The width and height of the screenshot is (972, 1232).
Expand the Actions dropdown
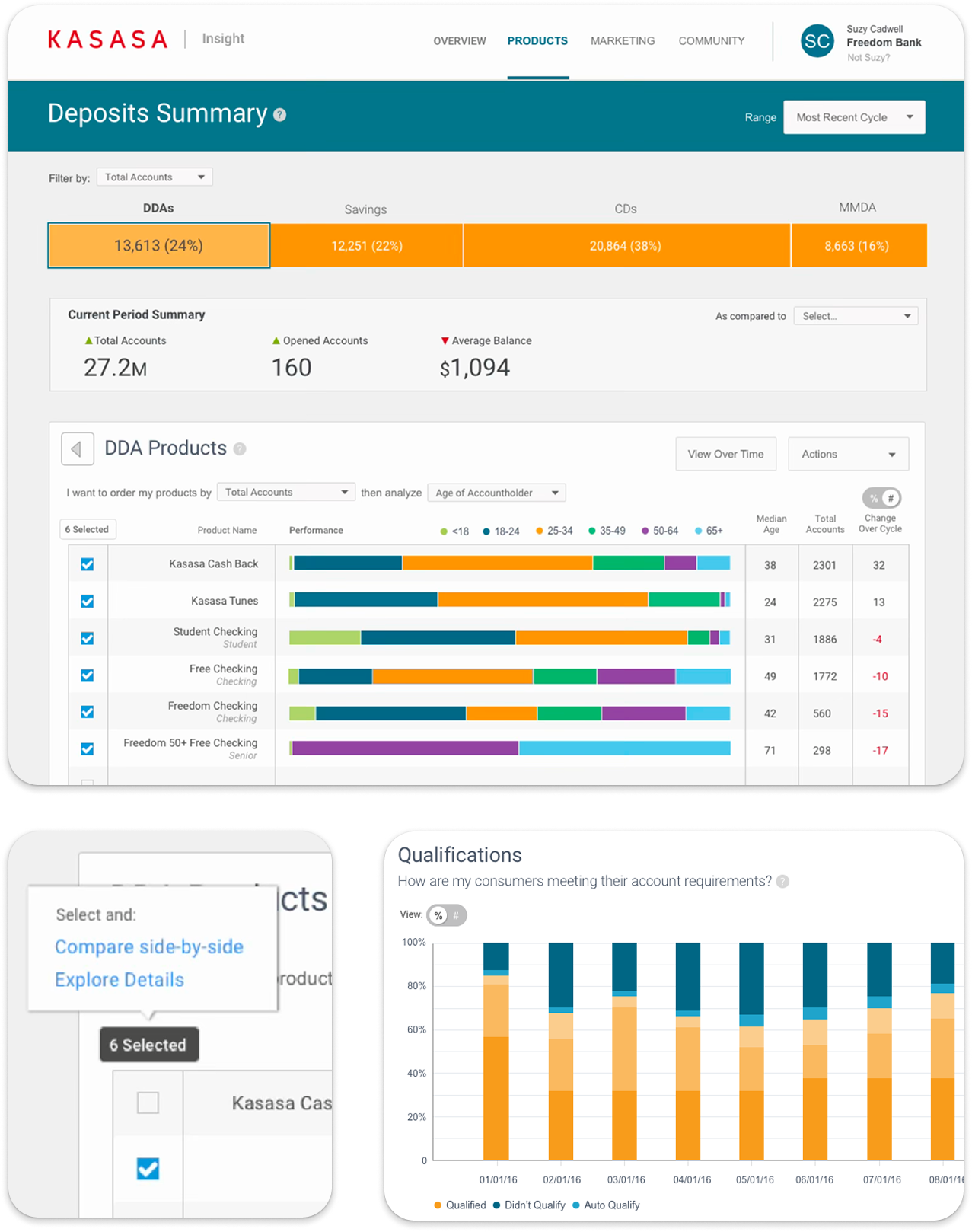(849, 455)
